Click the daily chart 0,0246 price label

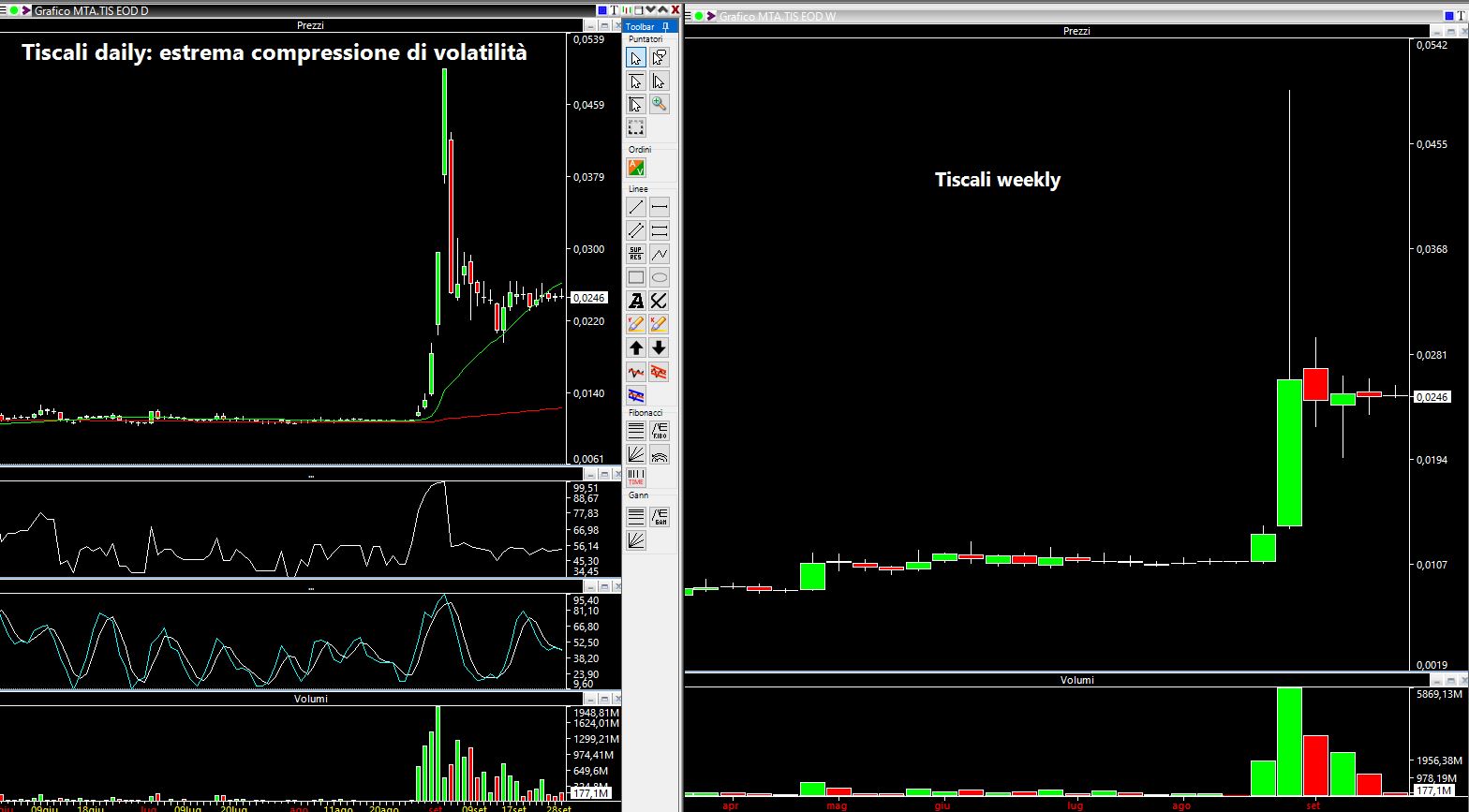click(589, 298)
